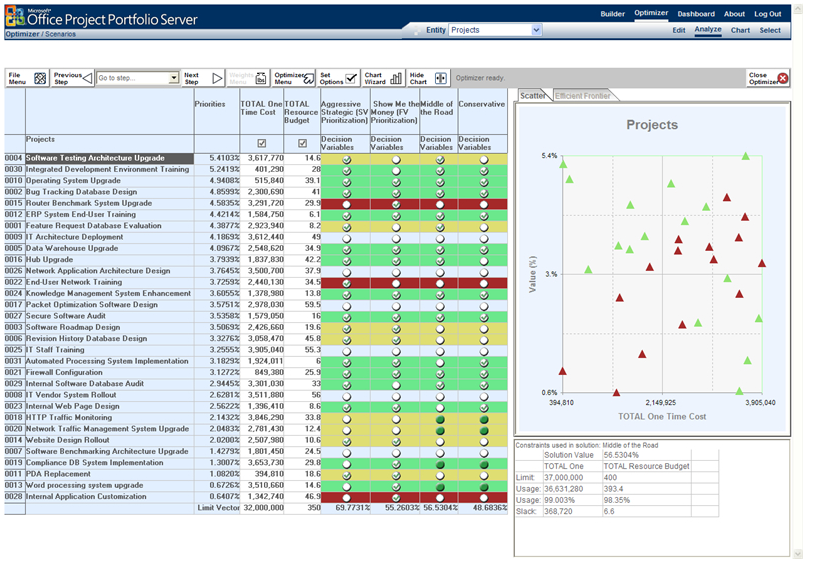Image resolution: width=817 pixels, height=568 pixels.
Task: Expand the Go to step dropdown
Action: [174, 78]
